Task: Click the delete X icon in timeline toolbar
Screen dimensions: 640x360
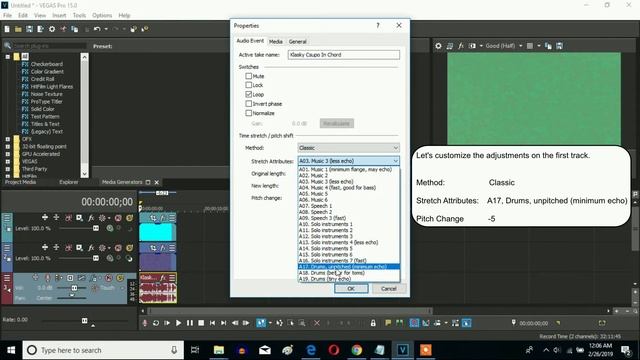Action: pos(317,323)
